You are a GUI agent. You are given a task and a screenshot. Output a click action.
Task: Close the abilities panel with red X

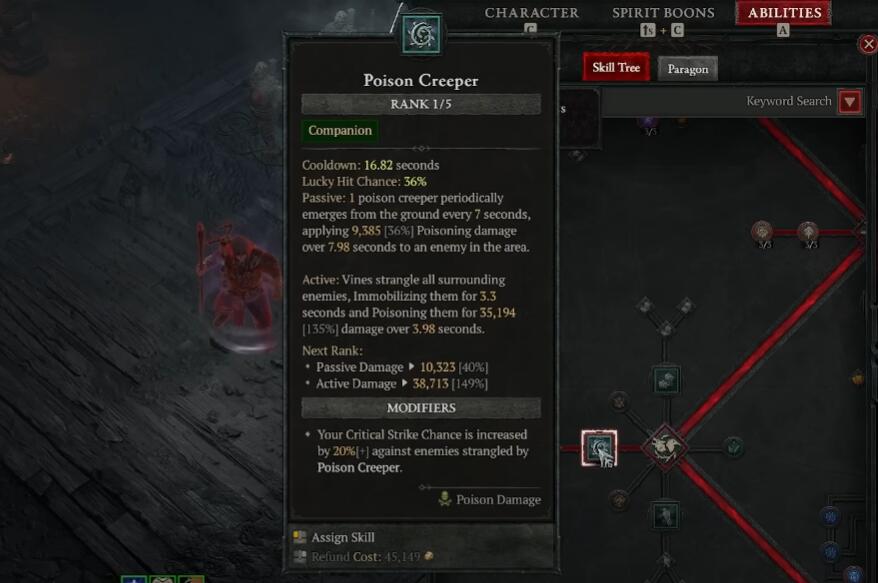point(868,44)
